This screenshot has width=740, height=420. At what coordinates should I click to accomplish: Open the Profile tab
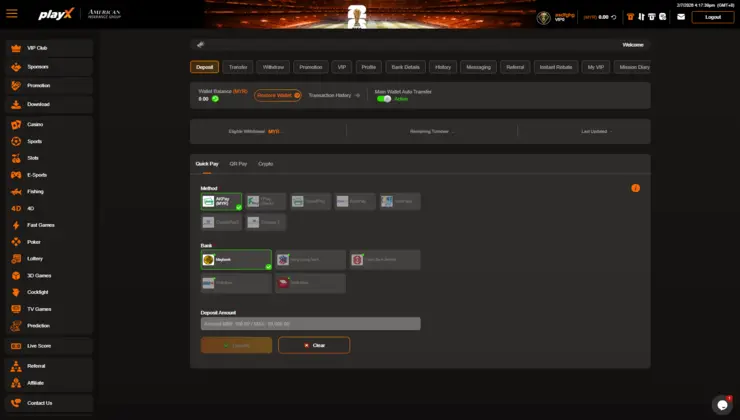click(x=369, y=67)
